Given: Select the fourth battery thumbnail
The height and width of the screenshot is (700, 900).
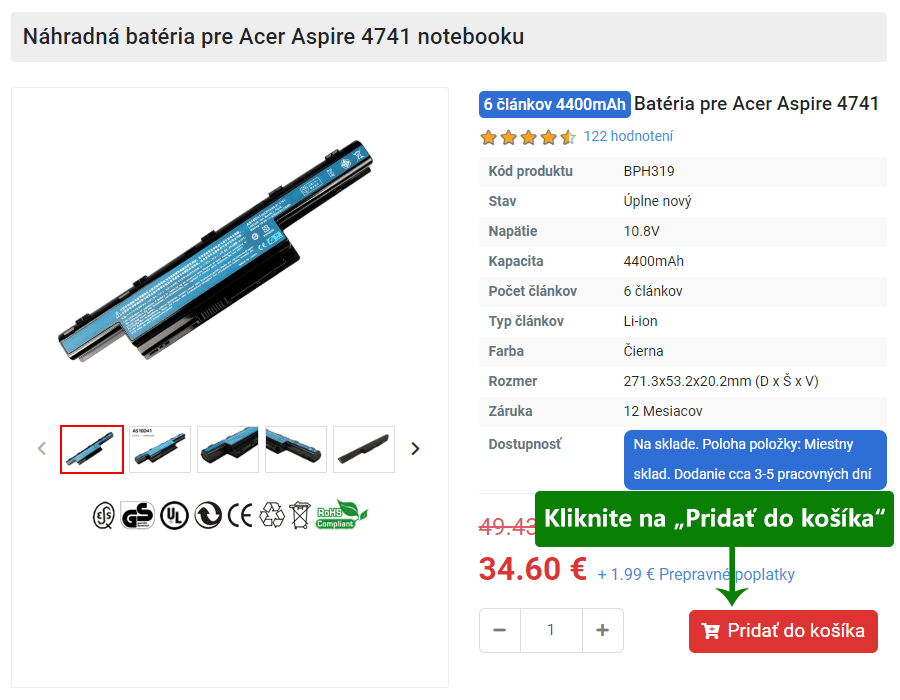Looking at the screenshot, I should tap(296, 449).
